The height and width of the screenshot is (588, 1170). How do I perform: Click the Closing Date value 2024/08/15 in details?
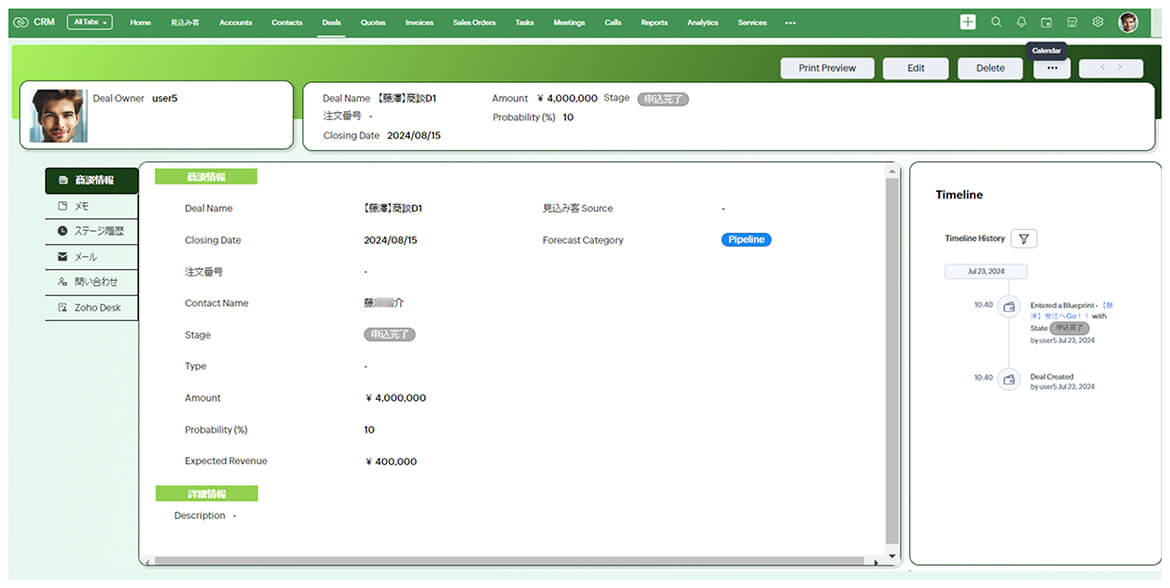(x=391, y=240)
